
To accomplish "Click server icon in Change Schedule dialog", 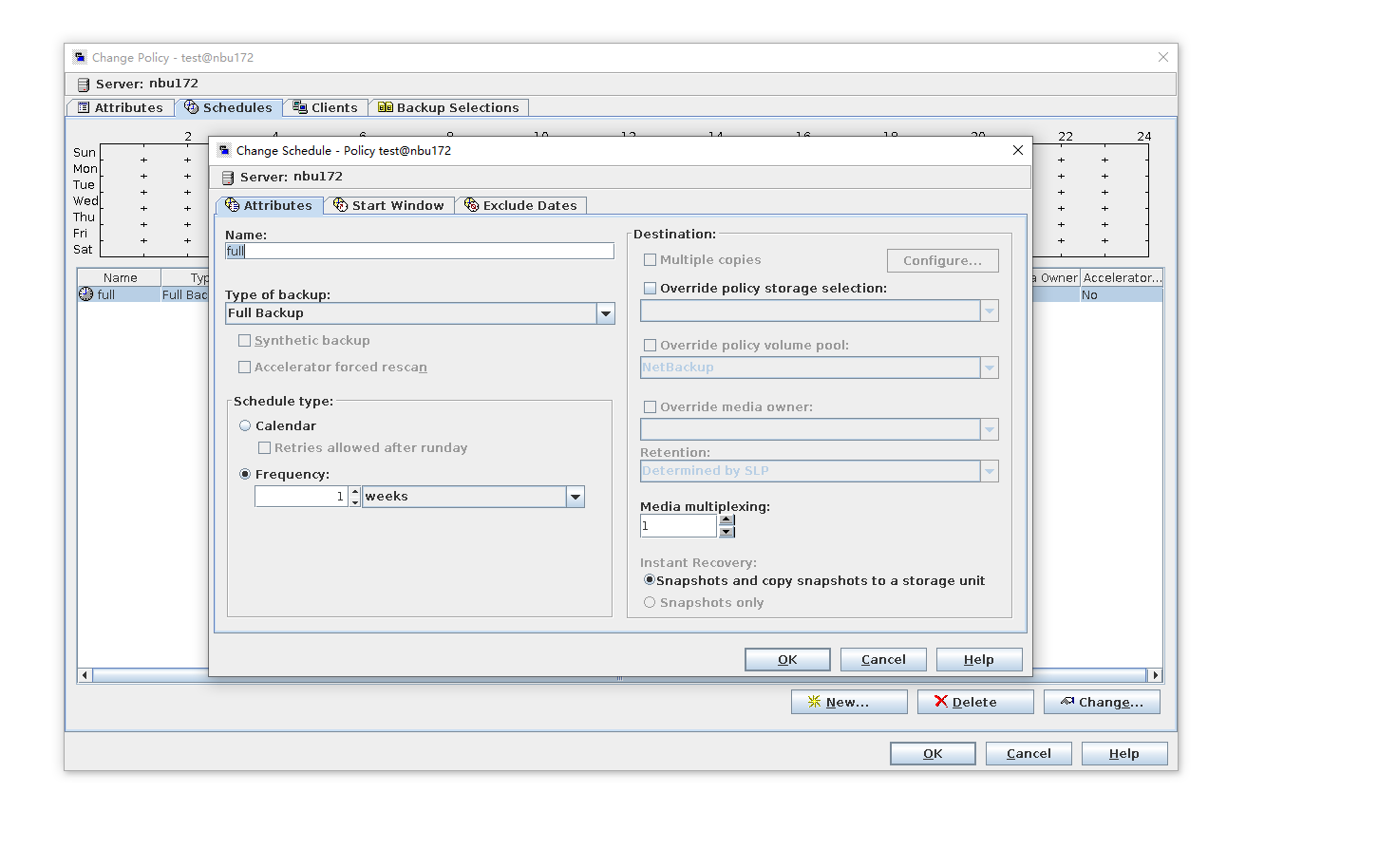I will point(228,178).
